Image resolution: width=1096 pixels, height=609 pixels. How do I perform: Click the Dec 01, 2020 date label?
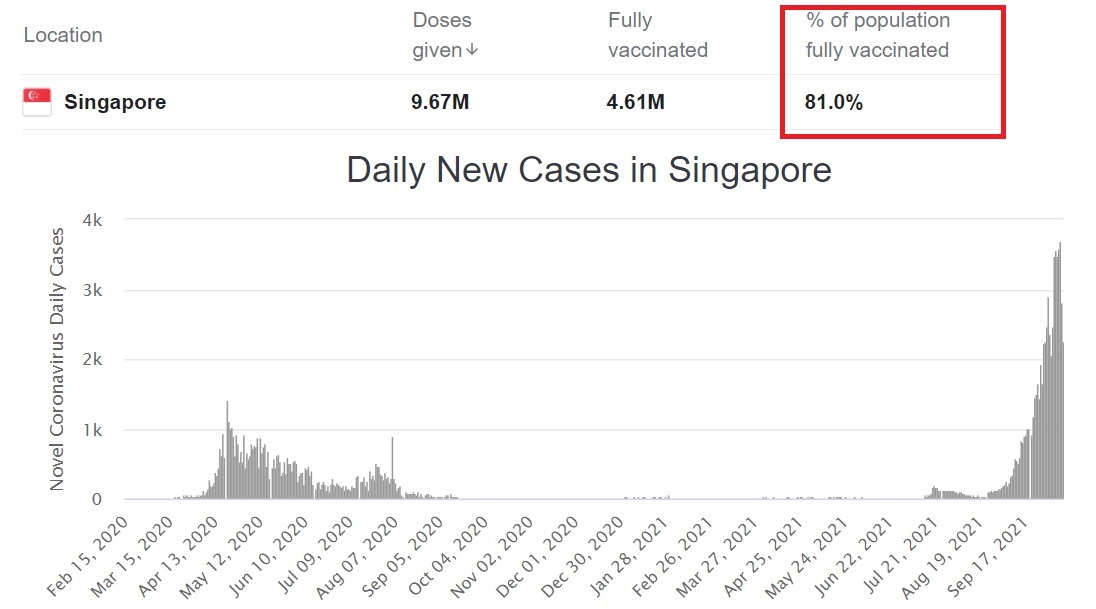(x=538, y=556)
